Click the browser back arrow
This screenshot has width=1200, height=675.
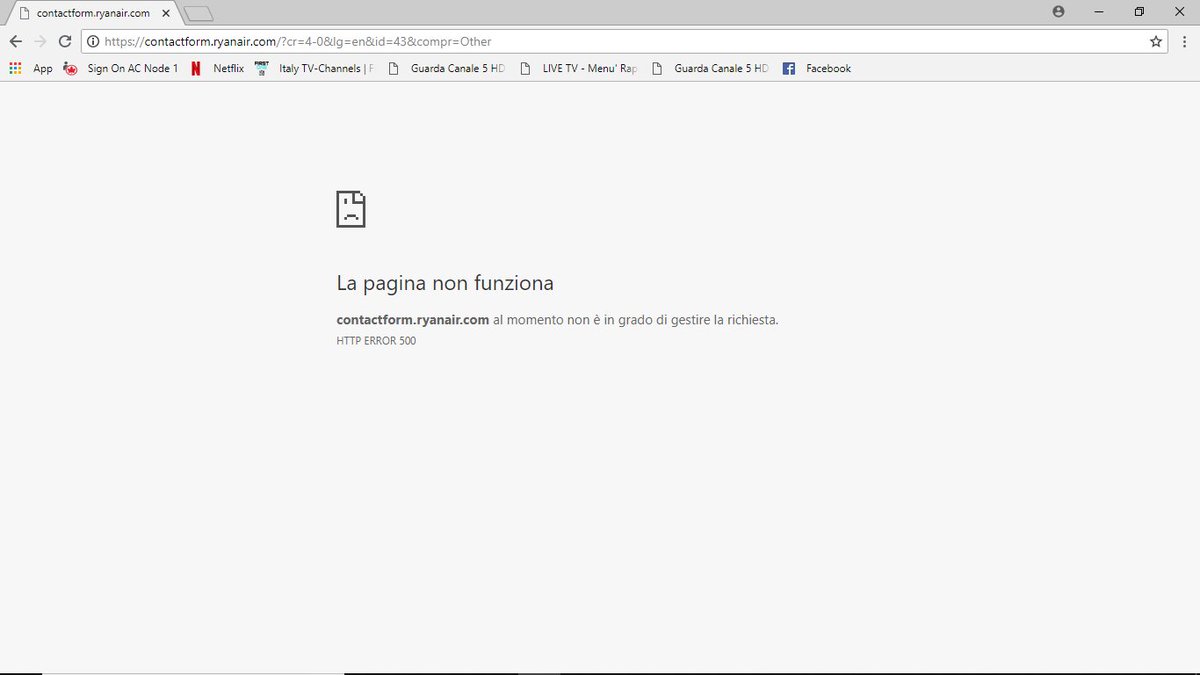click(x=15, y=41)
